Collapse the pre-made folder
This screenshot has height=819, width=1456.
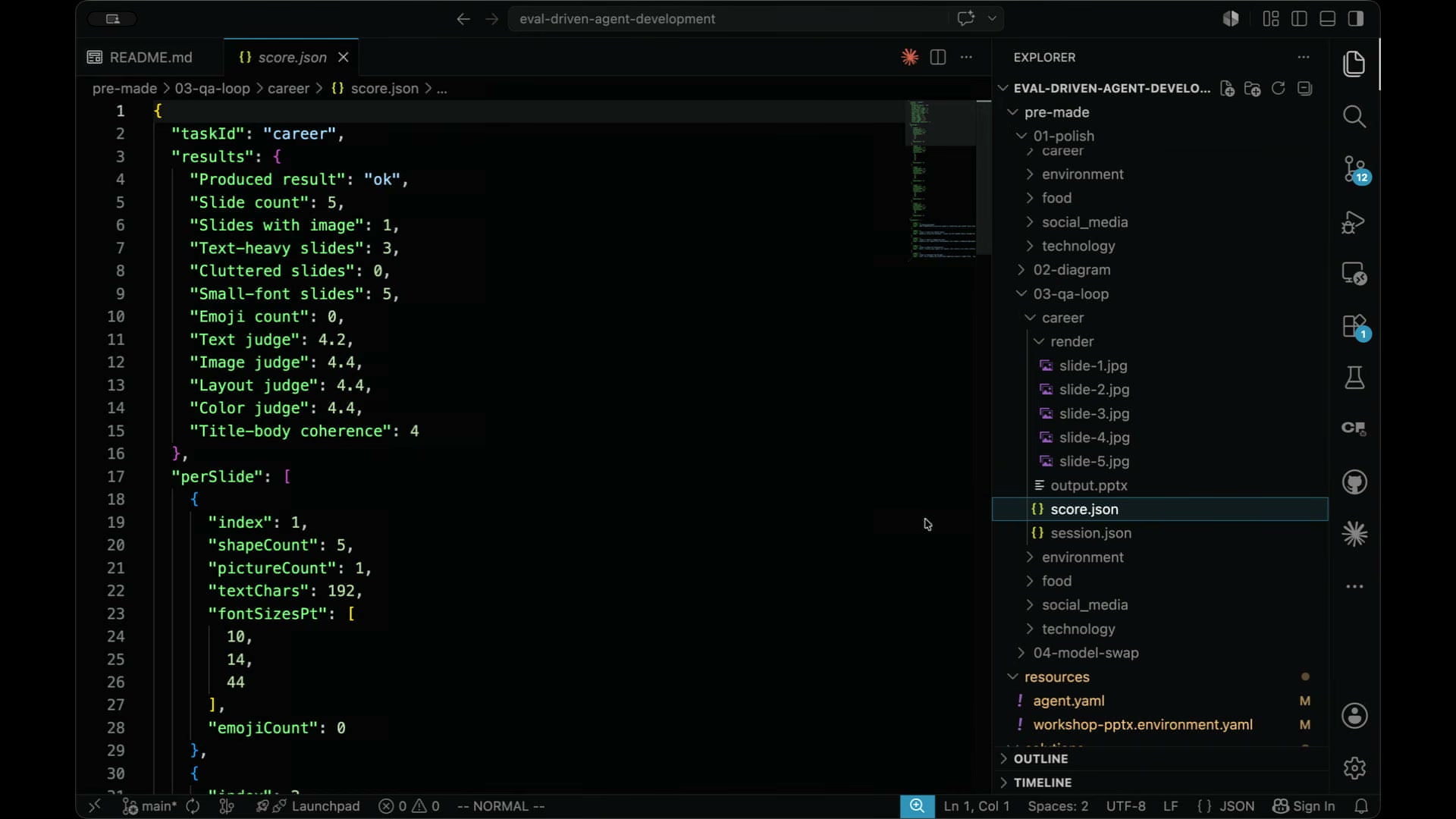pyautogui.click(x=1056, y=112)
